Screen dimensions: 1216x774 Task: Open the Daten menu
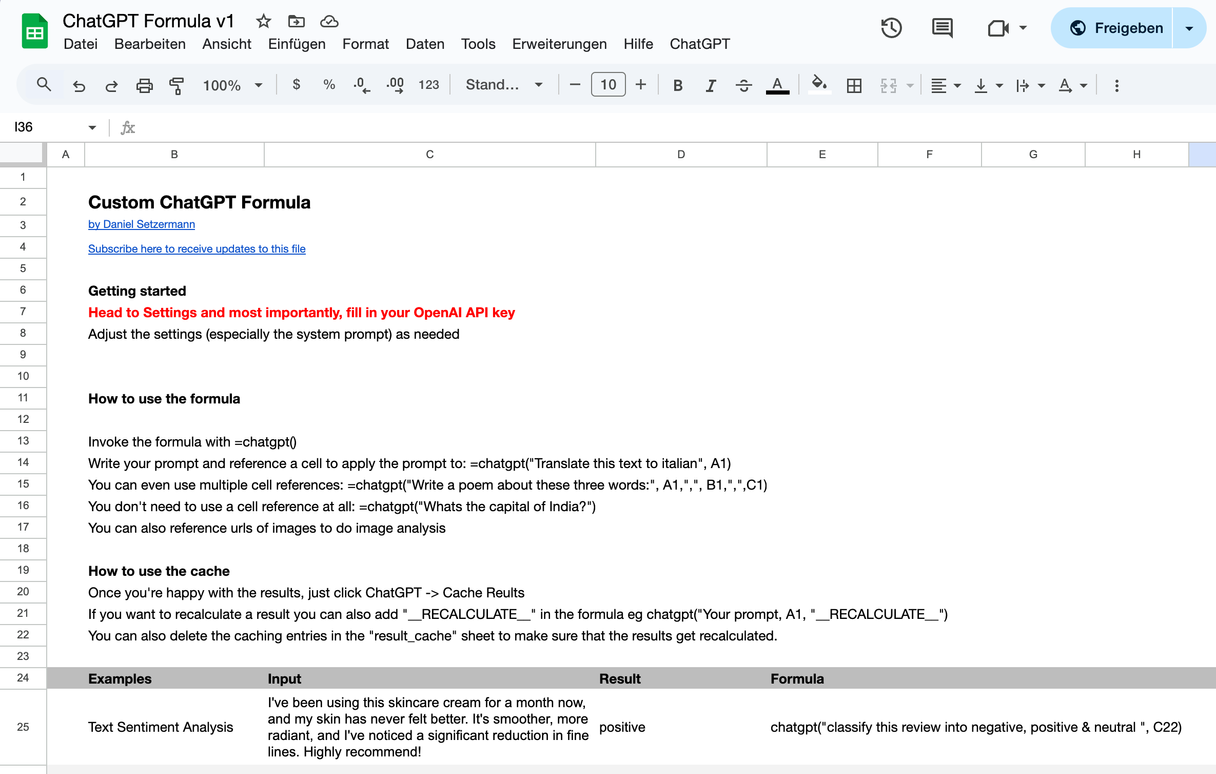click(425, 44)
